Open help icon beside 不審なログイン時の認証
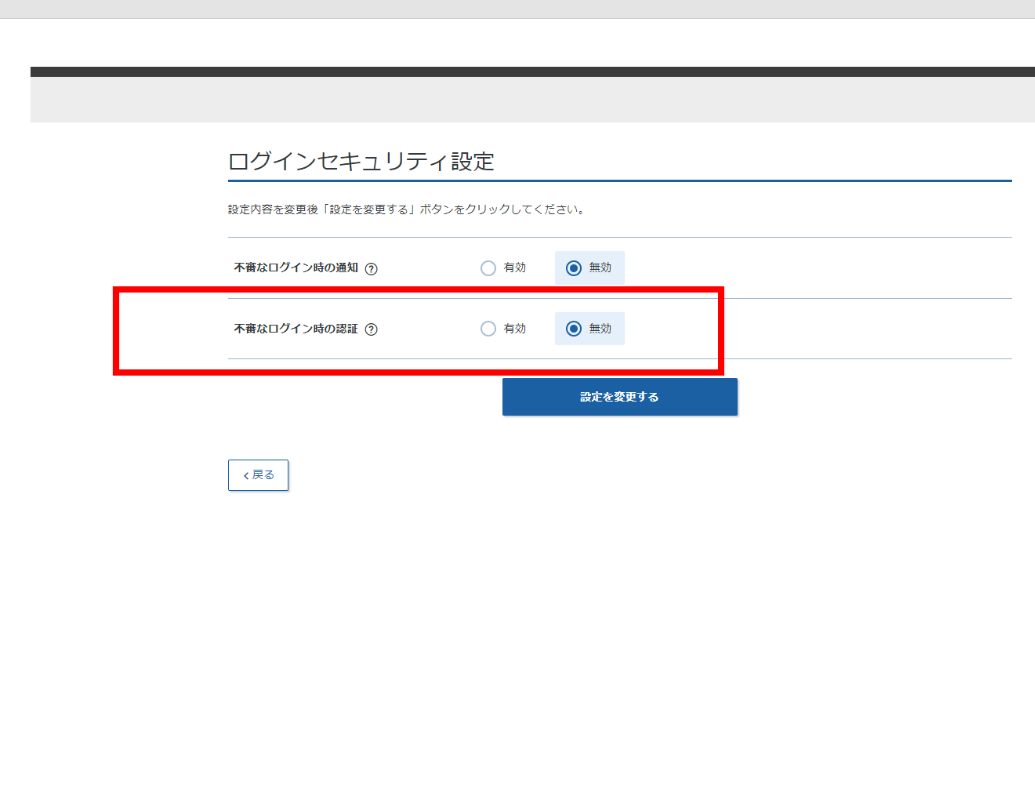This screenshot has width=1035, height=793. [x=371, y=329]
